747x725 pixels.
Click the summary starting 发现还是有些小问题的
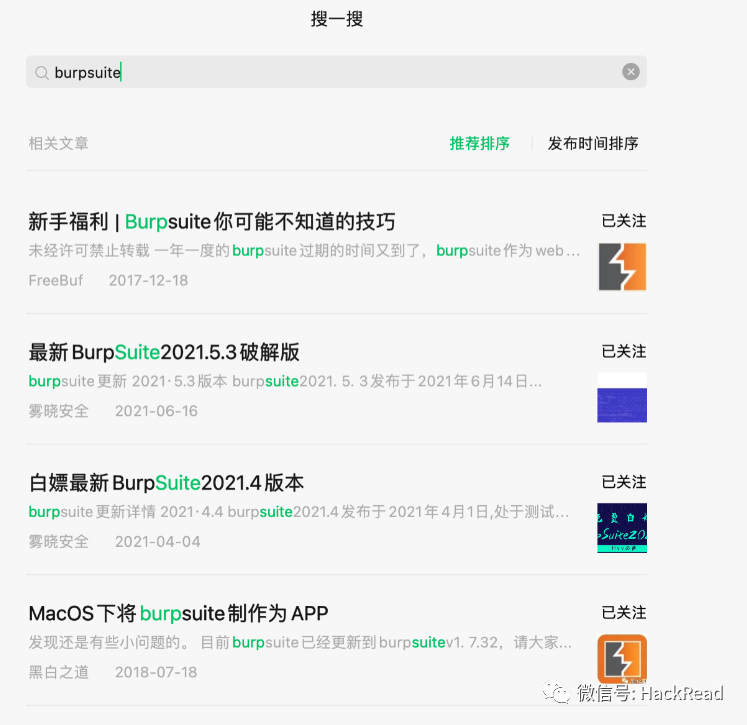click(x=300, y=642)
